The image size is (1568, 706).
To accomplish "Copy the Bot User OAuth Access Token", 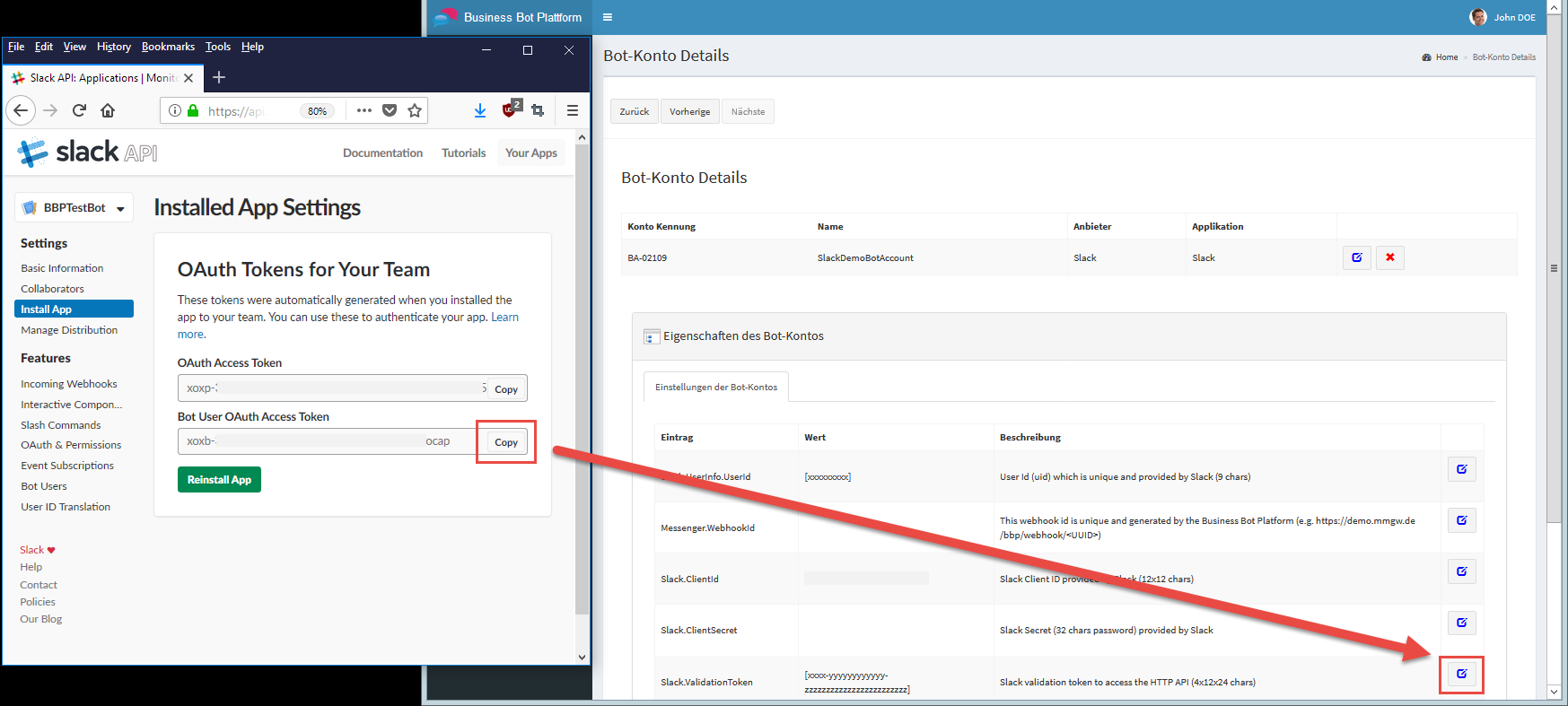I will [506, 442].
